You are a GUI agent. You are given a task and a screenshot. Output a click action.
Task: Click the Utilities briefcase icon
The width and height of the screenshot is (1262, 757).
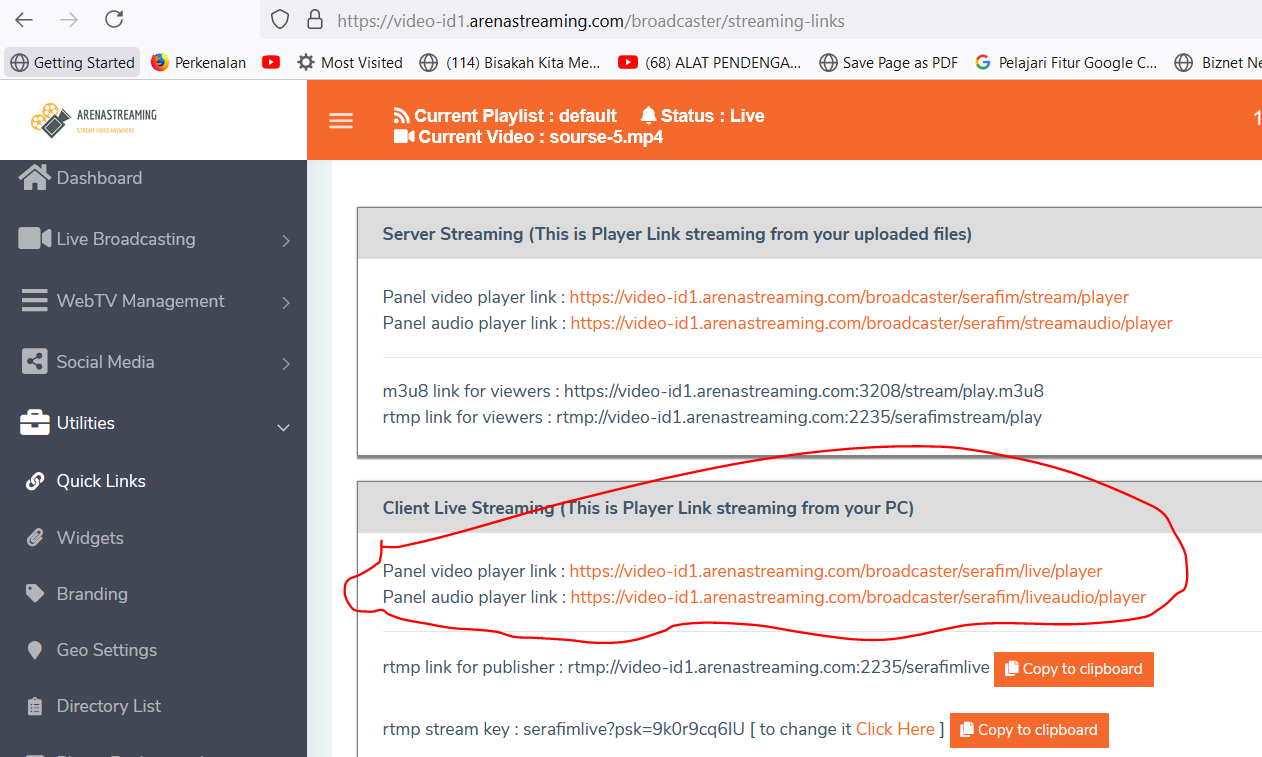pyautogui.click(x=35, y=423)
